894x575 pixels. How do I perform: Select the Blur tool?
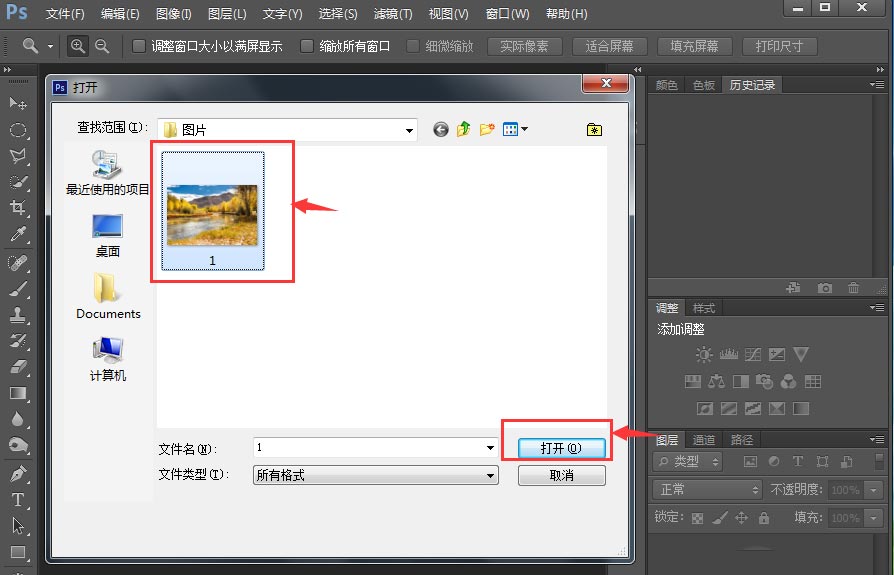pos(18,419)
